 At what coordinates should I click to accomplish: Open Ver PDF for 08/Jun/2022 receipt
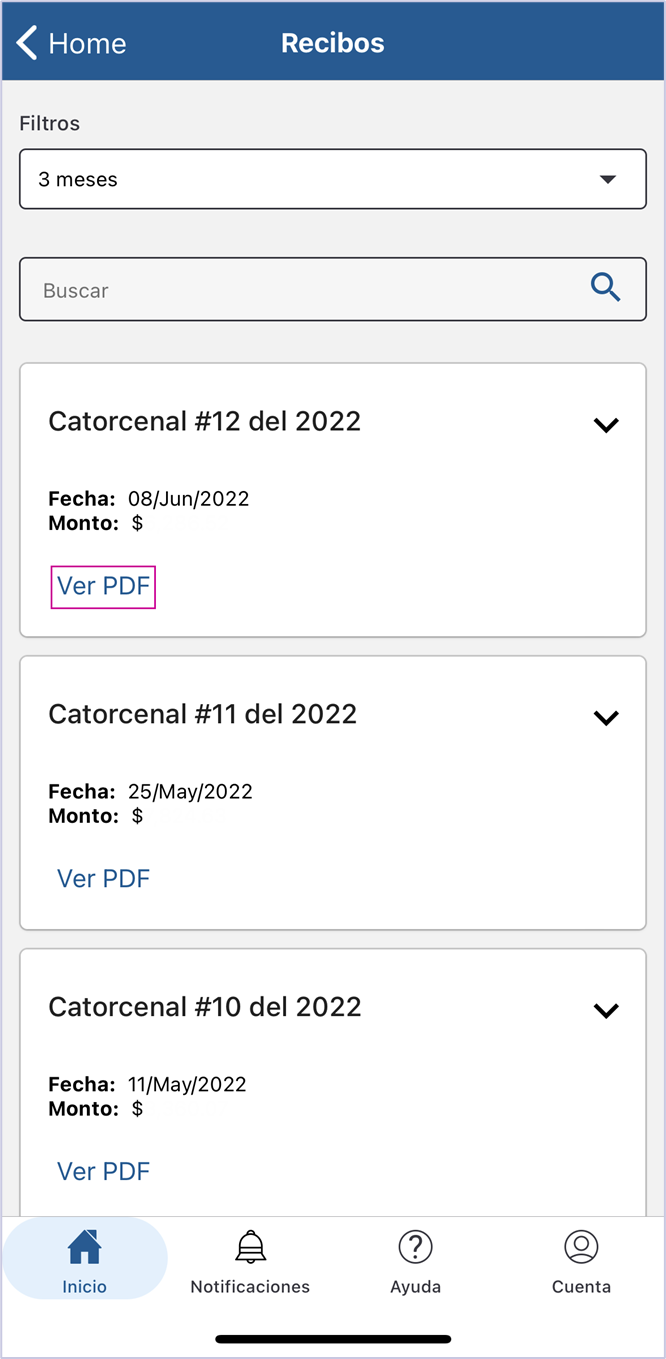tap(103, 586)
